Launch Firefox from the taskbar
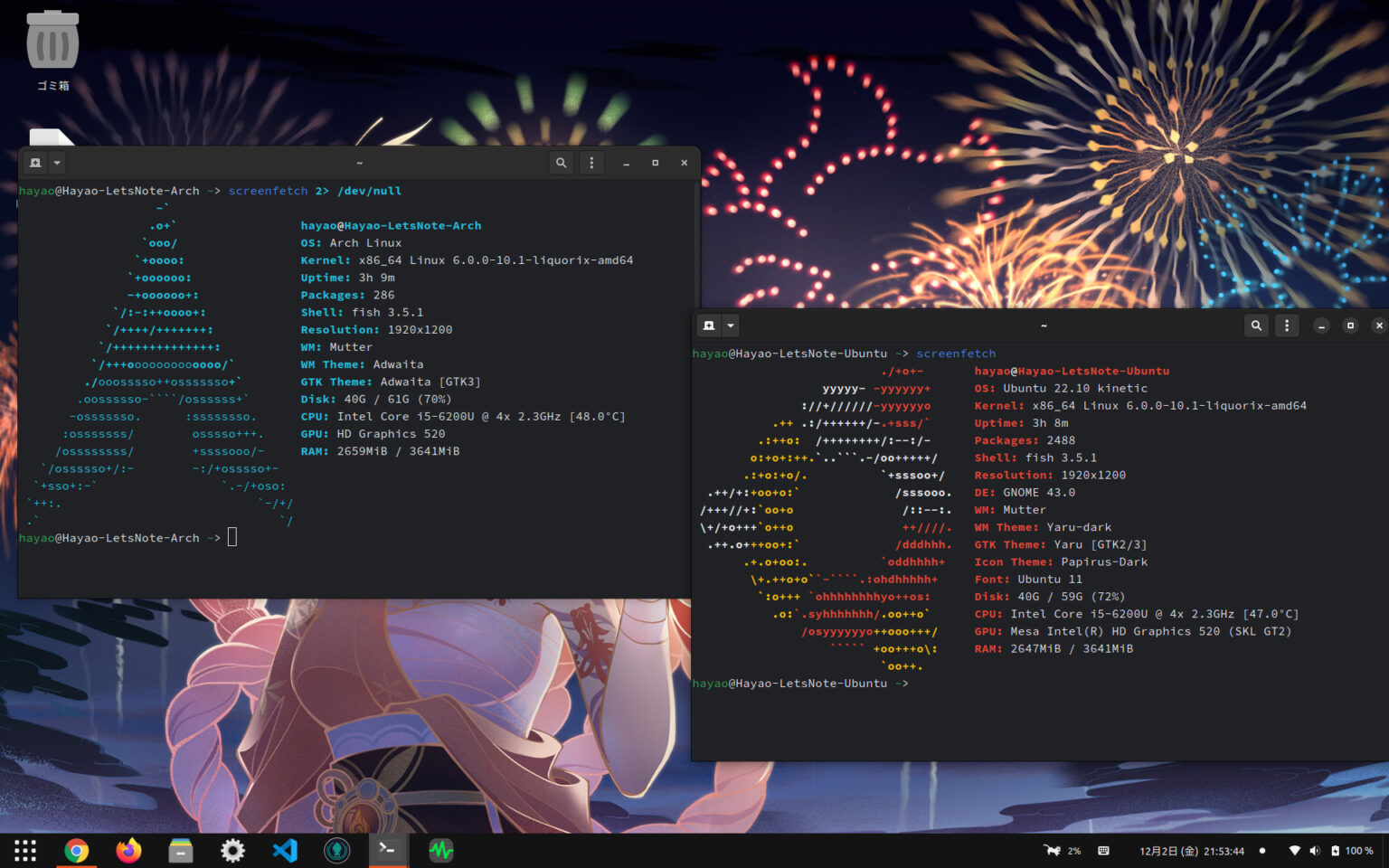1389x868 pixels. click(x=128, y=851)
